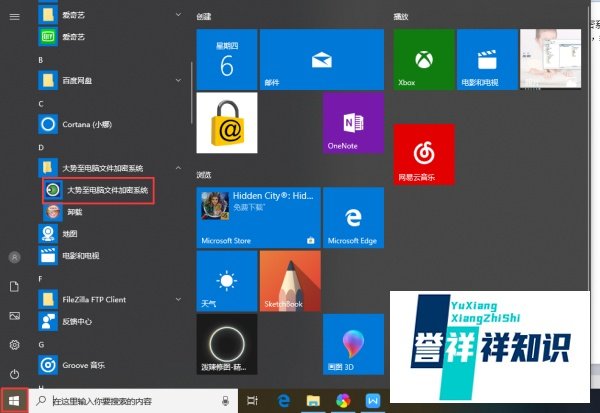This screenshot has height=413, width=600.
Task: Open the 画图 3D tile
Action: click(x=353, y=344)
